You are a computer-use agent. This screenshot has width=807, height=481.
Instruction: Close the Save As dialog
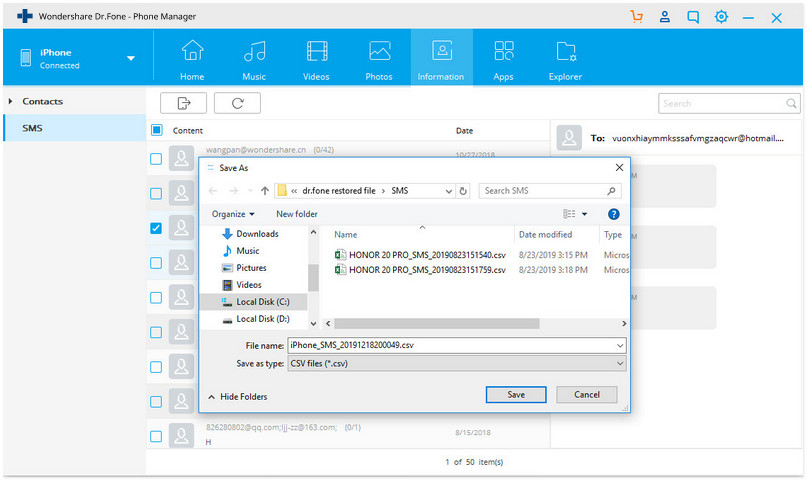620,167
